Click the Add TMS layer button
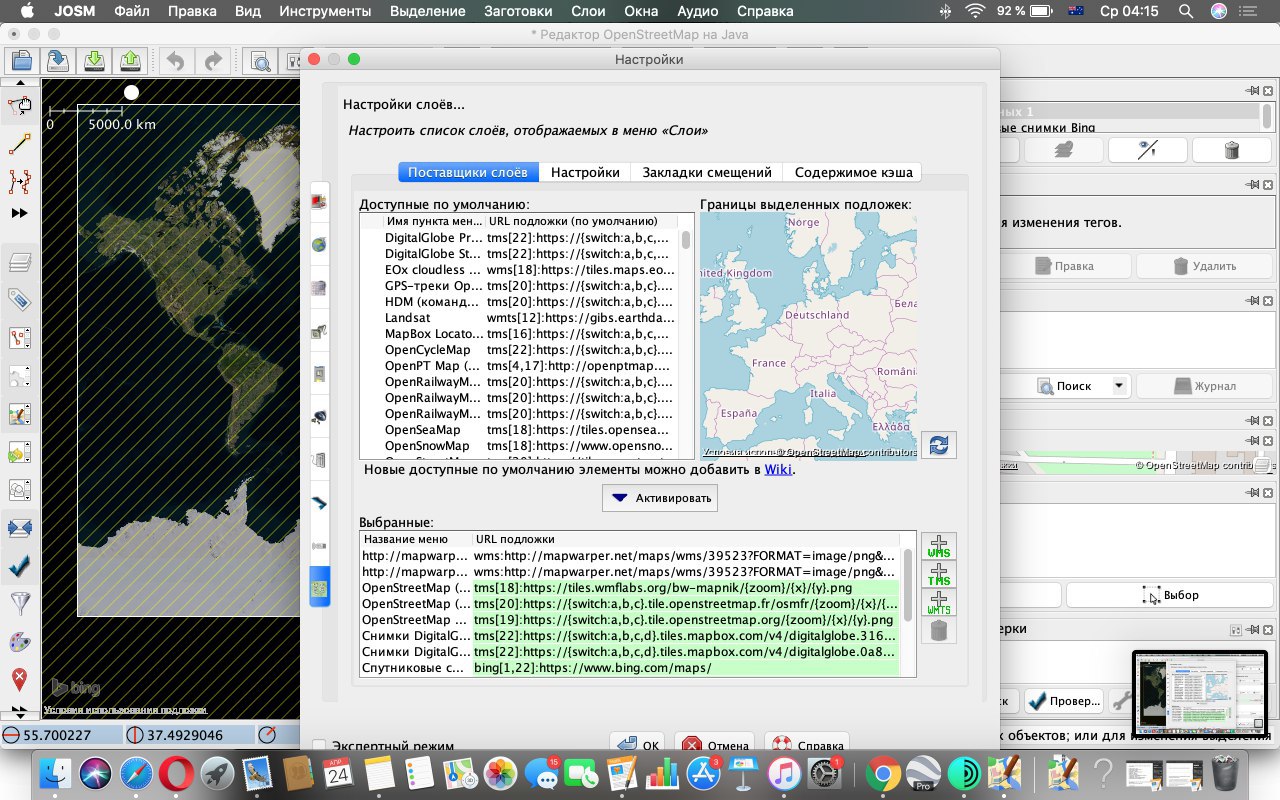The image size is (1280, 800). (x=938, y=574)
